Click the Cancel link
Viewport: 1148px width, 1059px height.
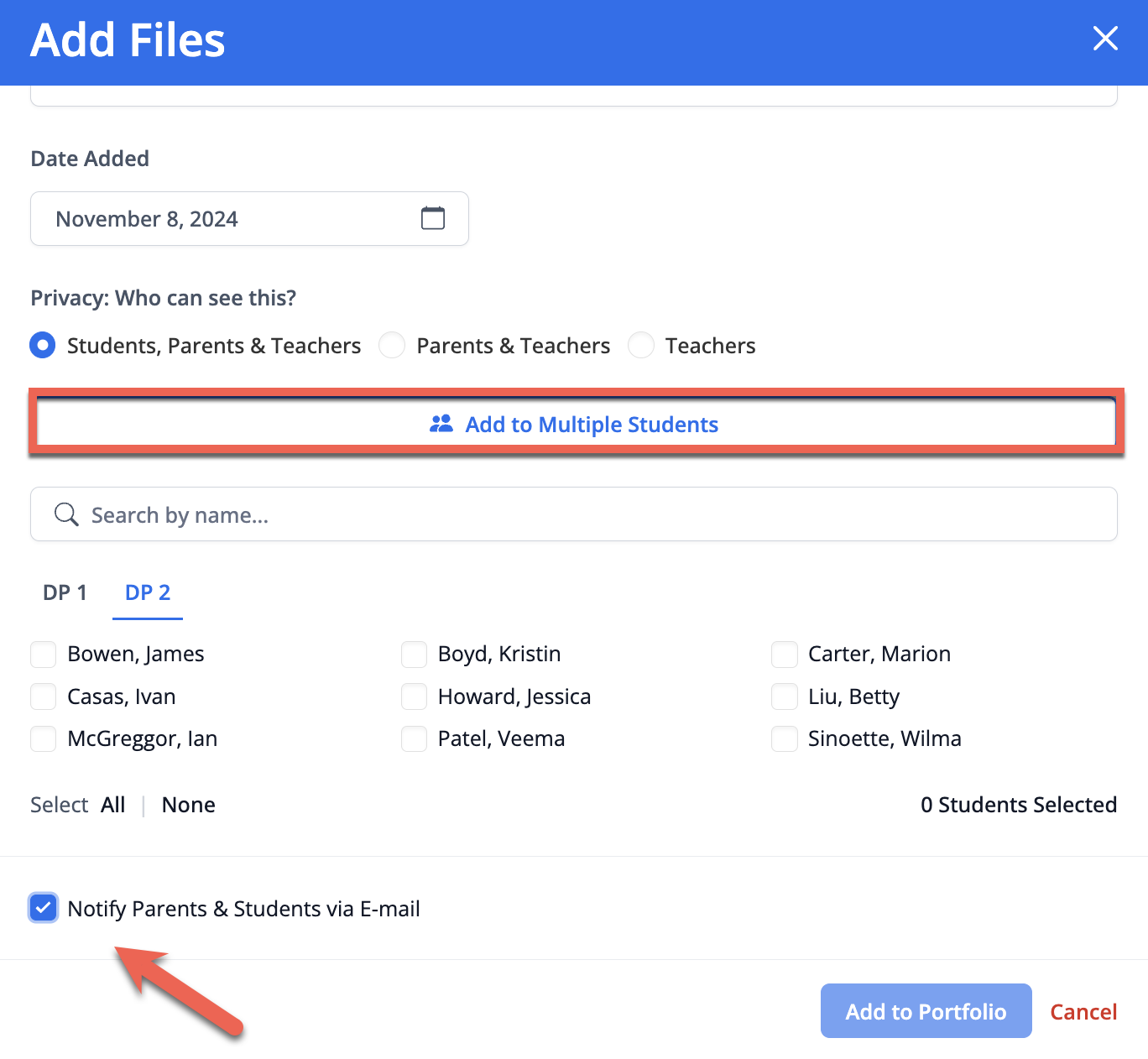pyautogui.click(x=1083, y=1011)
